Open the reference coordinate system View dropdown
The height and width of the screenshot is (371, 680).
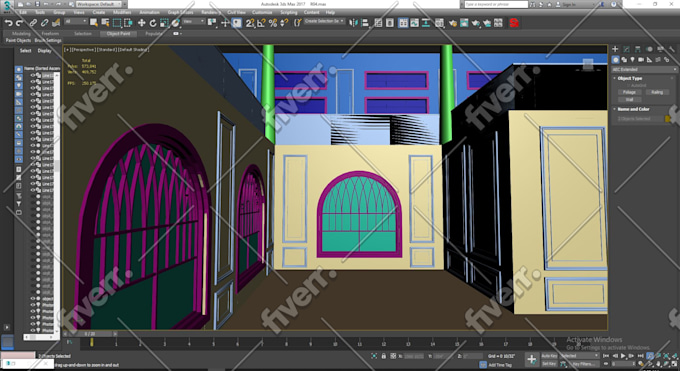coord(193,21)
